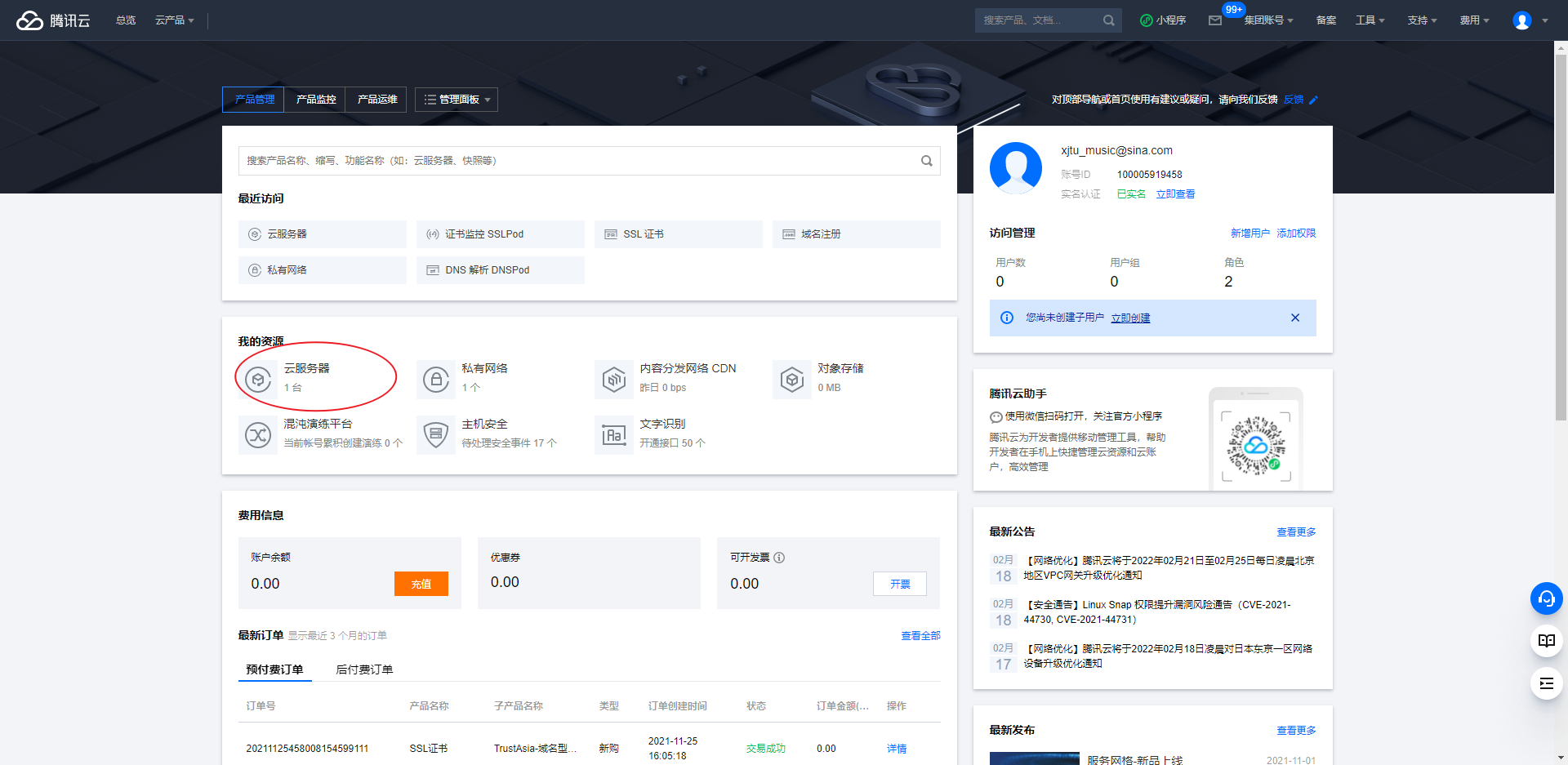The image size is (1568, 765).
Task: Click 查看更多 in 最新公告
Action: (x=1296, y=532)
